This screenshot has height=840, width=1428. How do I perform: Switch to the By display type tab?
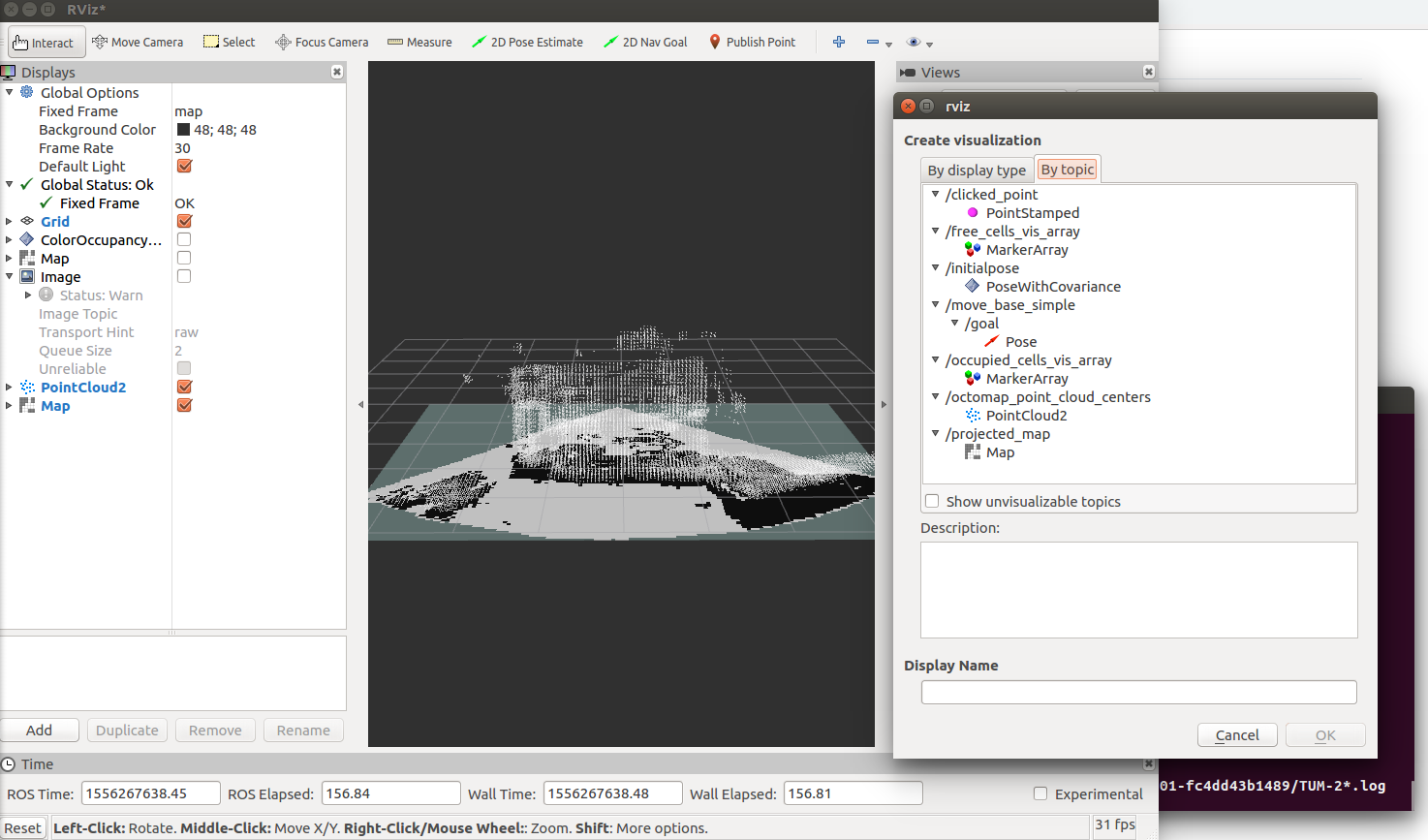click(x=977, y=169)
